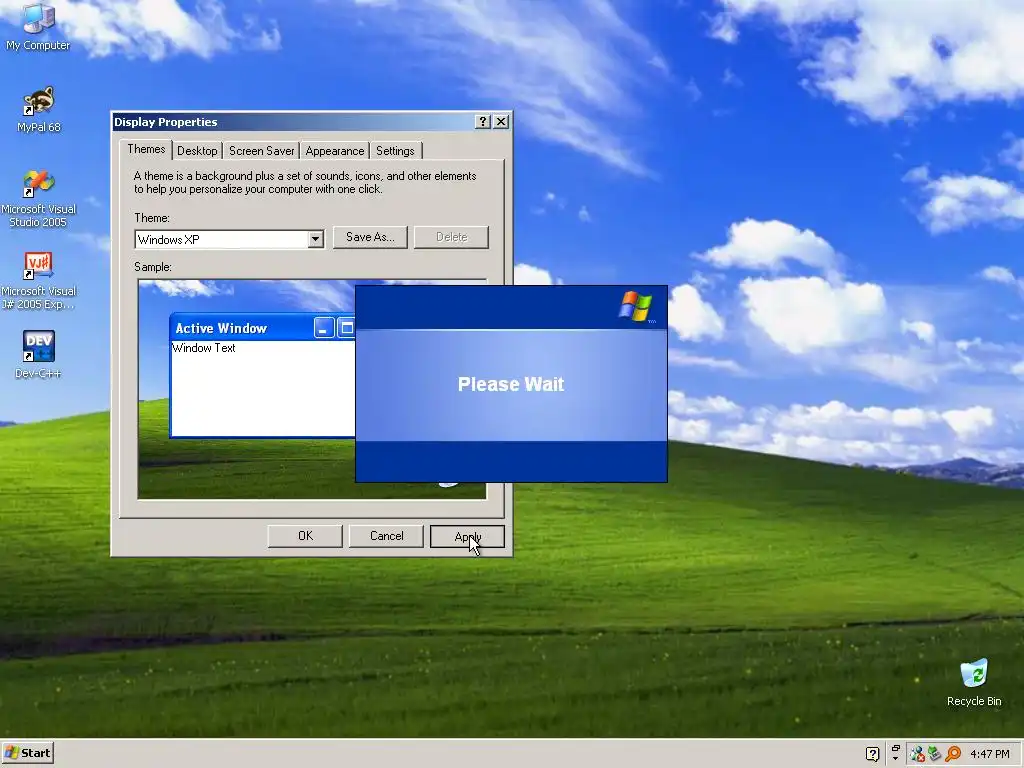Select the MyPal 68 browser shortcut
Screen dimensions: 1024x768
(x=38, y=108)
